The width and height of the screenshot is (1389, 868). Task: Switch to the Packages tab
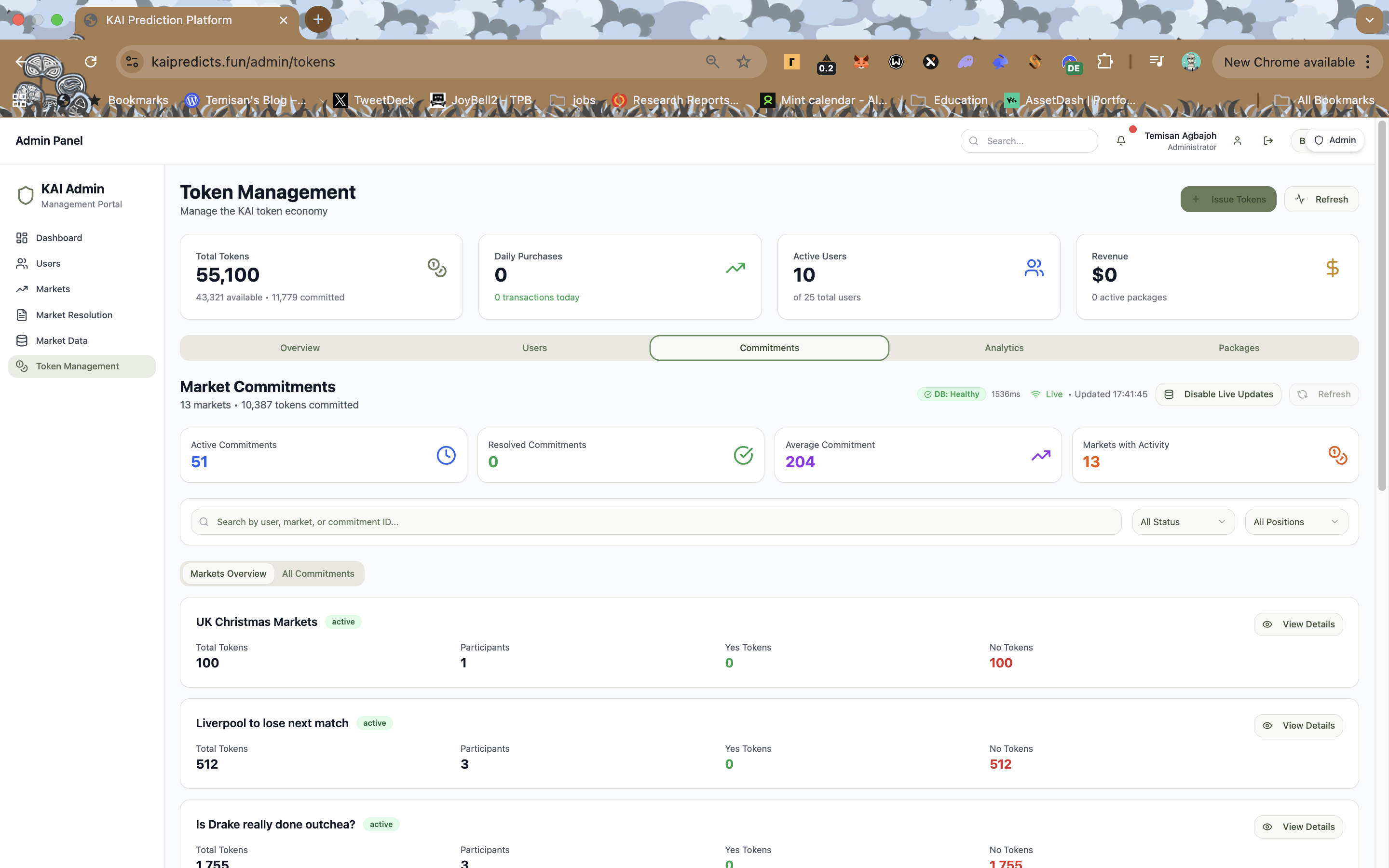pos(1239,348)
